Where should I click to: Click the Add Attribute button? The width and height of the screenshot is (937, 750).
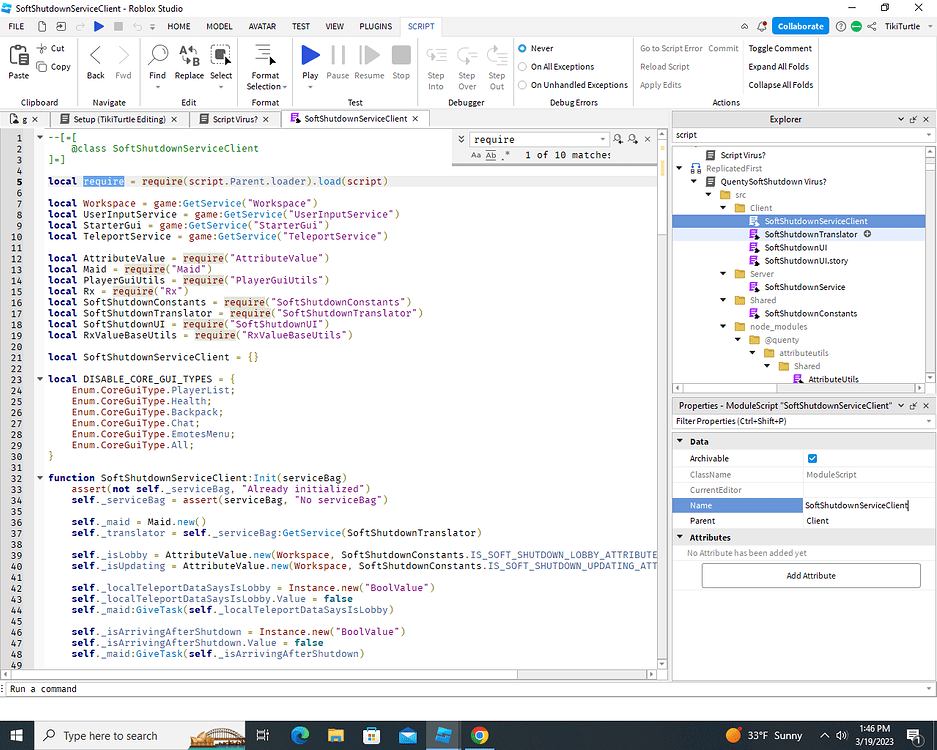click(810, 575)
